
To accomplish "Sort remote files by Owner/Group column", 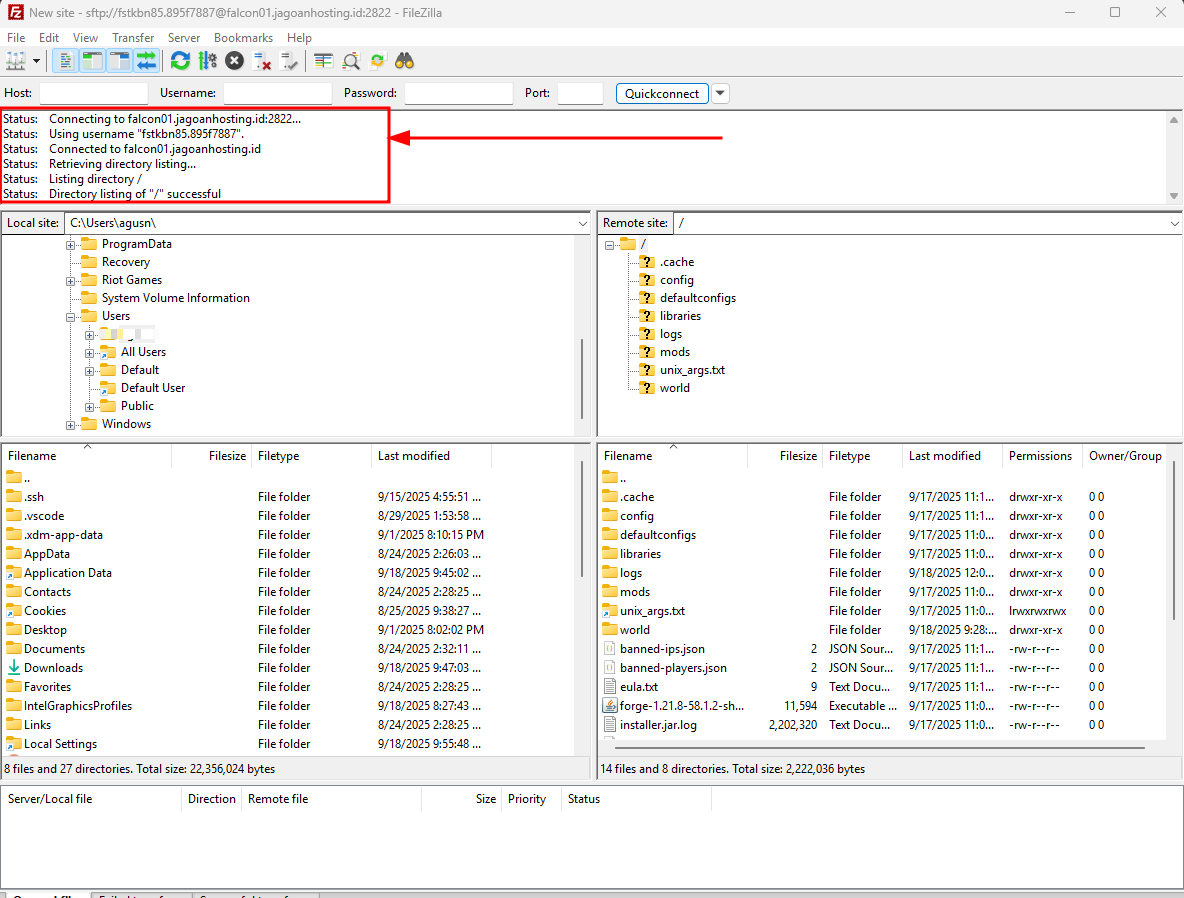I will 1125,456.
